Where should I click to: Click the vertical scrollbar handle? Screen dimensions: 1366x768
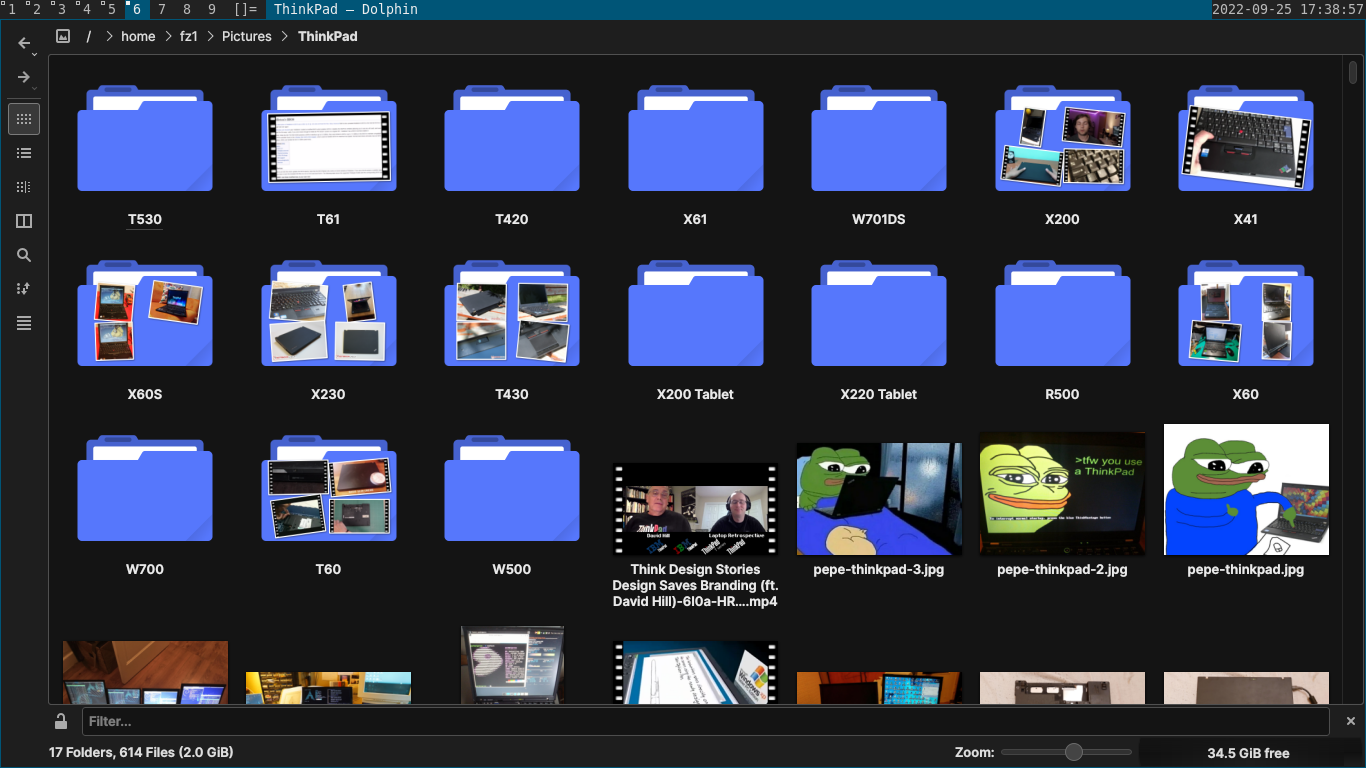click(1352, 72)
